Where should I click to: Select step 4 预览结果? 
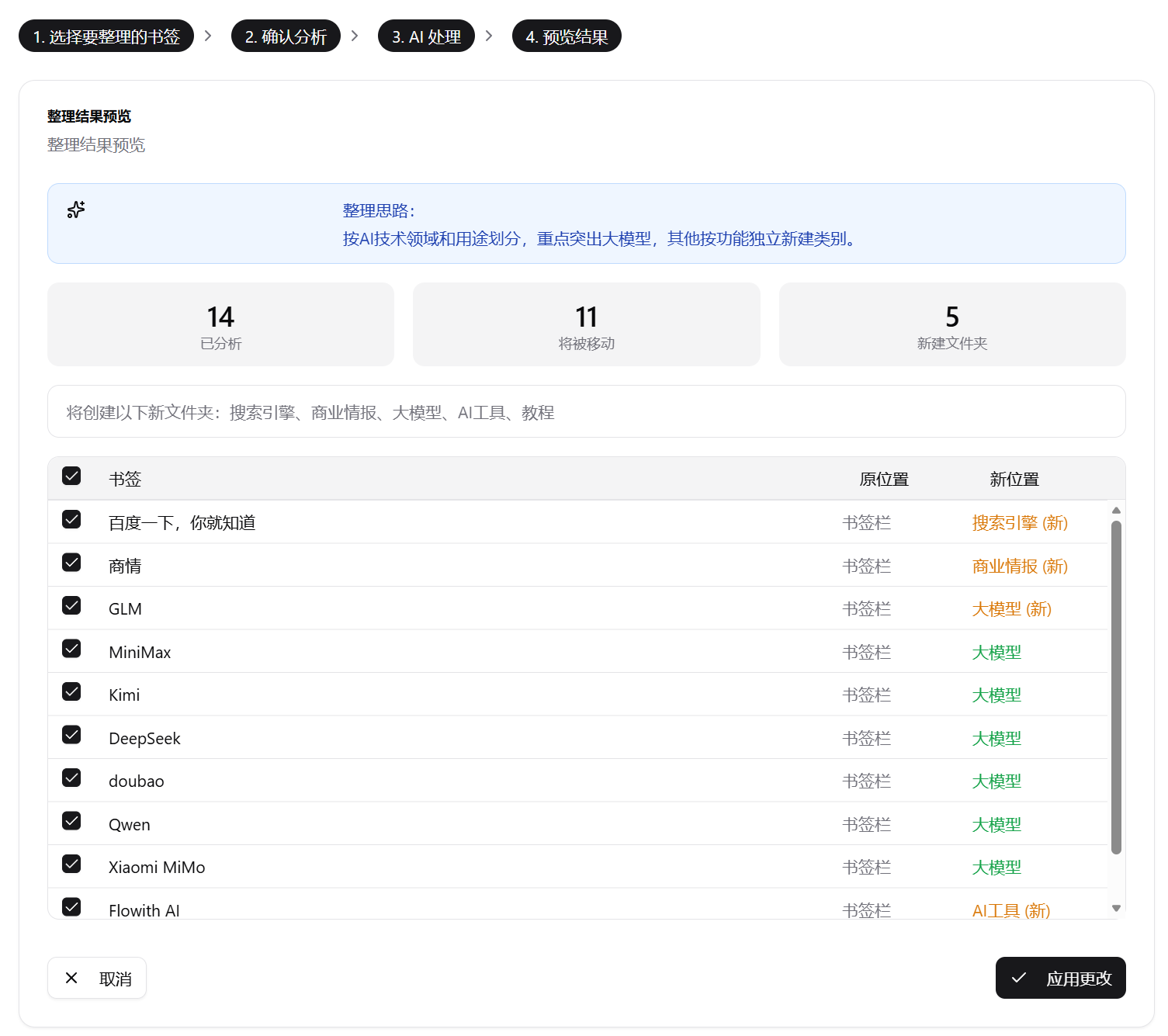567,36
